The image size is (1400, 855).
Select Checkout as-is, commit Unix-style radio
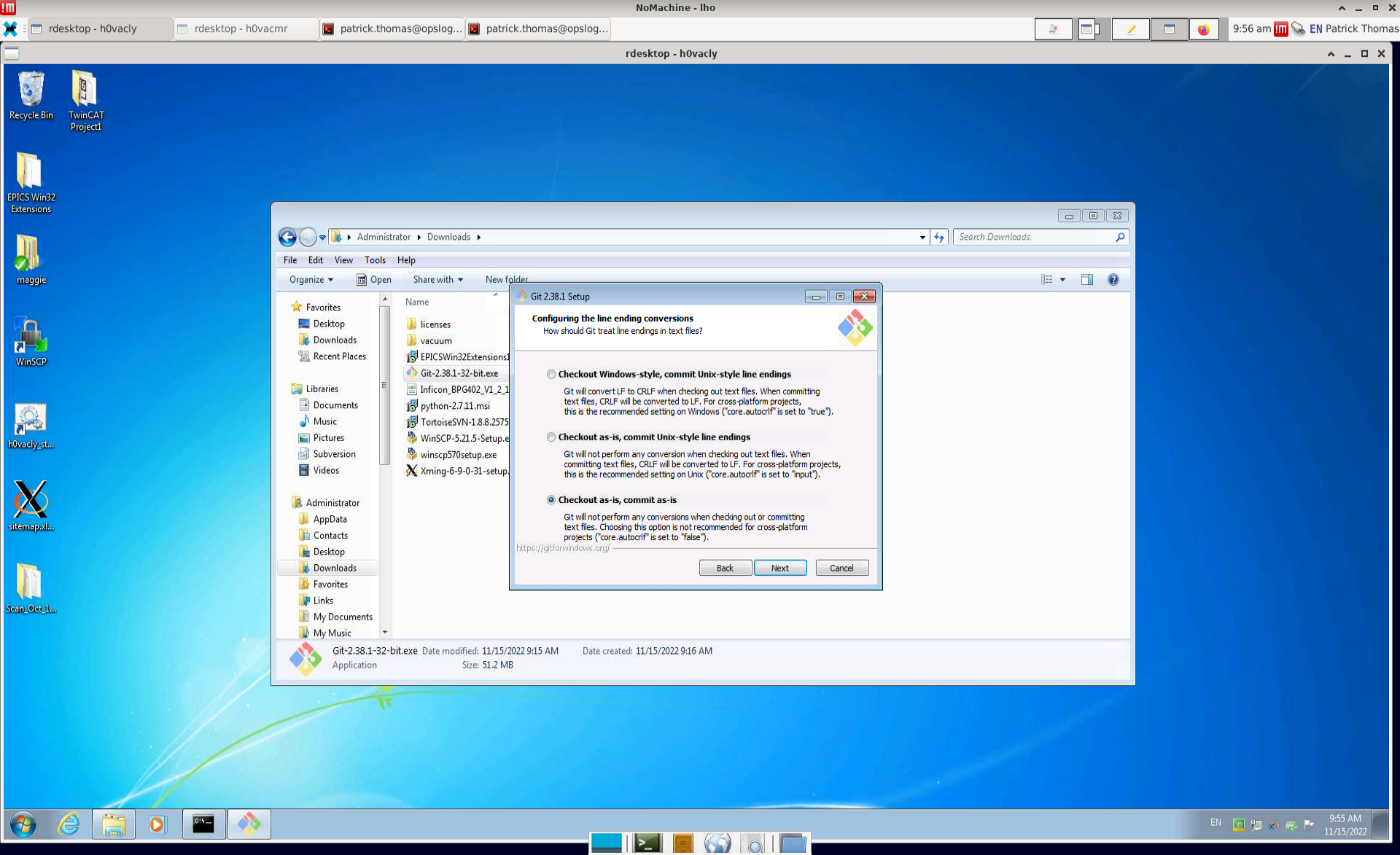click(x=551, y=437)
